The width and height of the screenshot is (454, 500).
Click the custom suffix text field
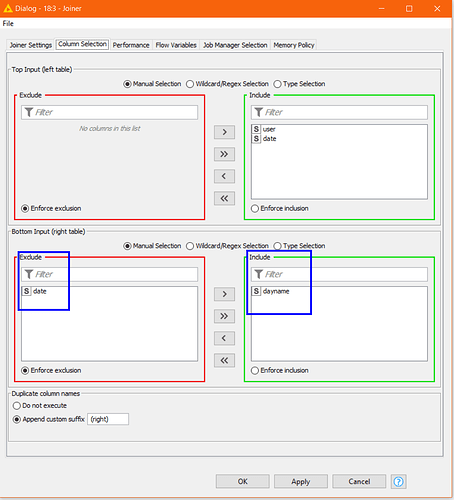coord(108,419)
